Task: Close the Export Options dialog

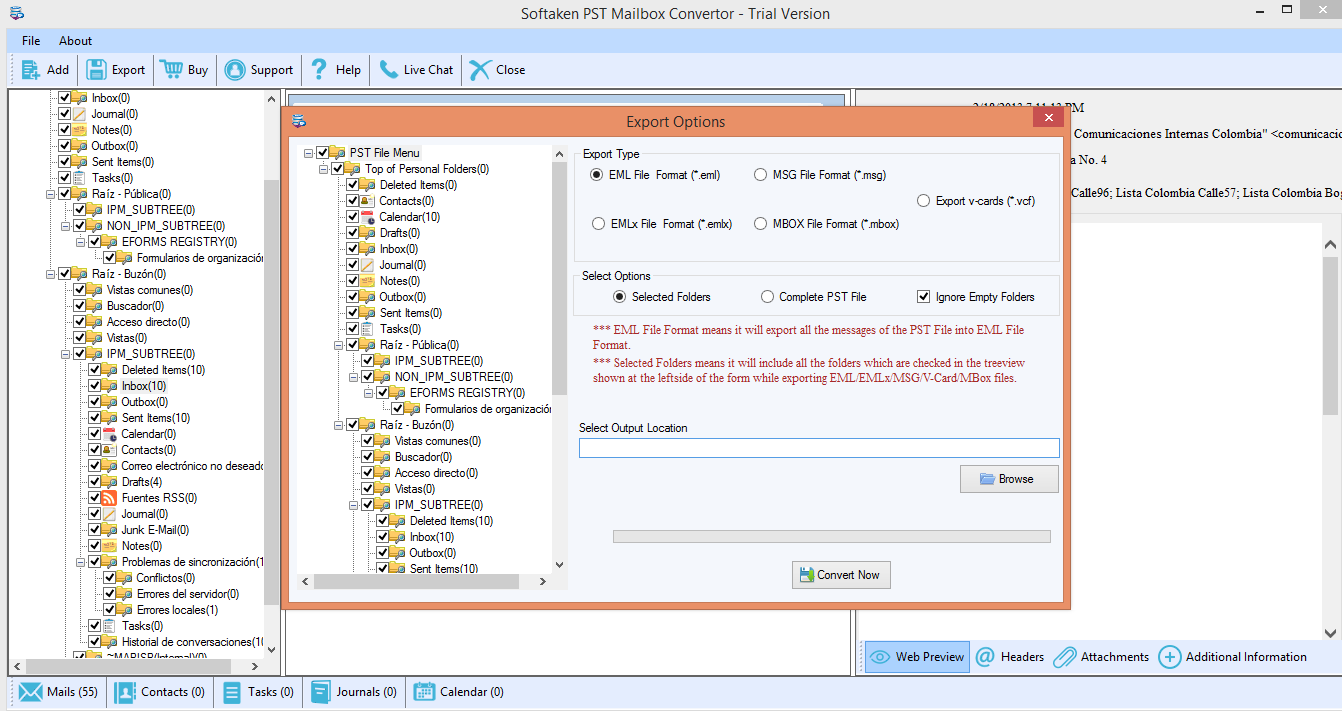Action: tap(1048, 118)
